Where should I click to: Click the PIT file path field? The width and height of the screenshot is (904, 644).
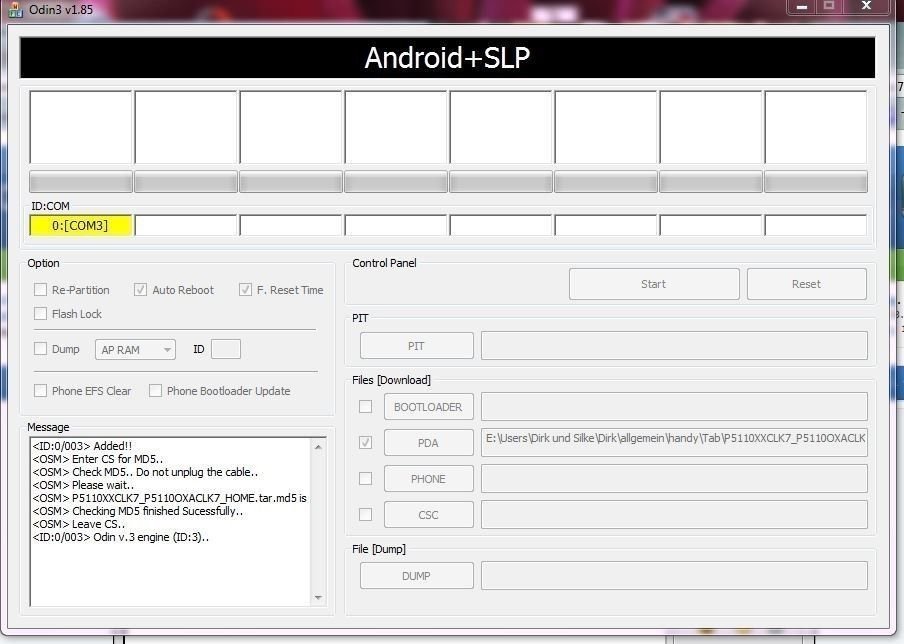675,345
